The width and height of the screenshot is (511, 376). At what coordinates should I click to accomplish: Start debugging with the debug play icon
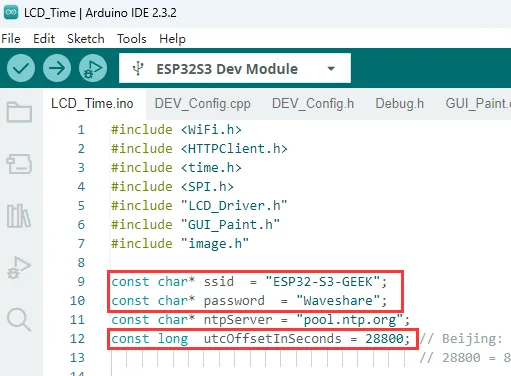(93, 68)
